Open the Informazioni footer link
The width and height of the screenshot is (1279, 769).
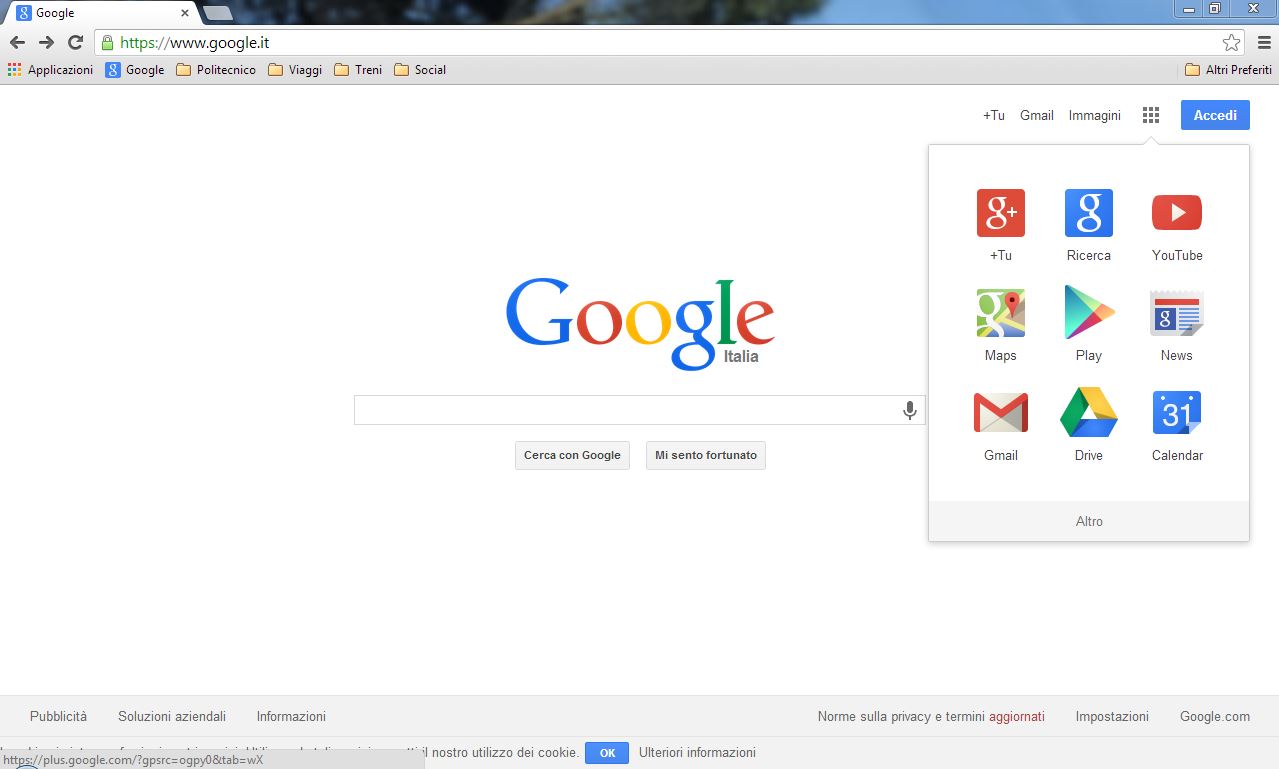tap(291, 716)
